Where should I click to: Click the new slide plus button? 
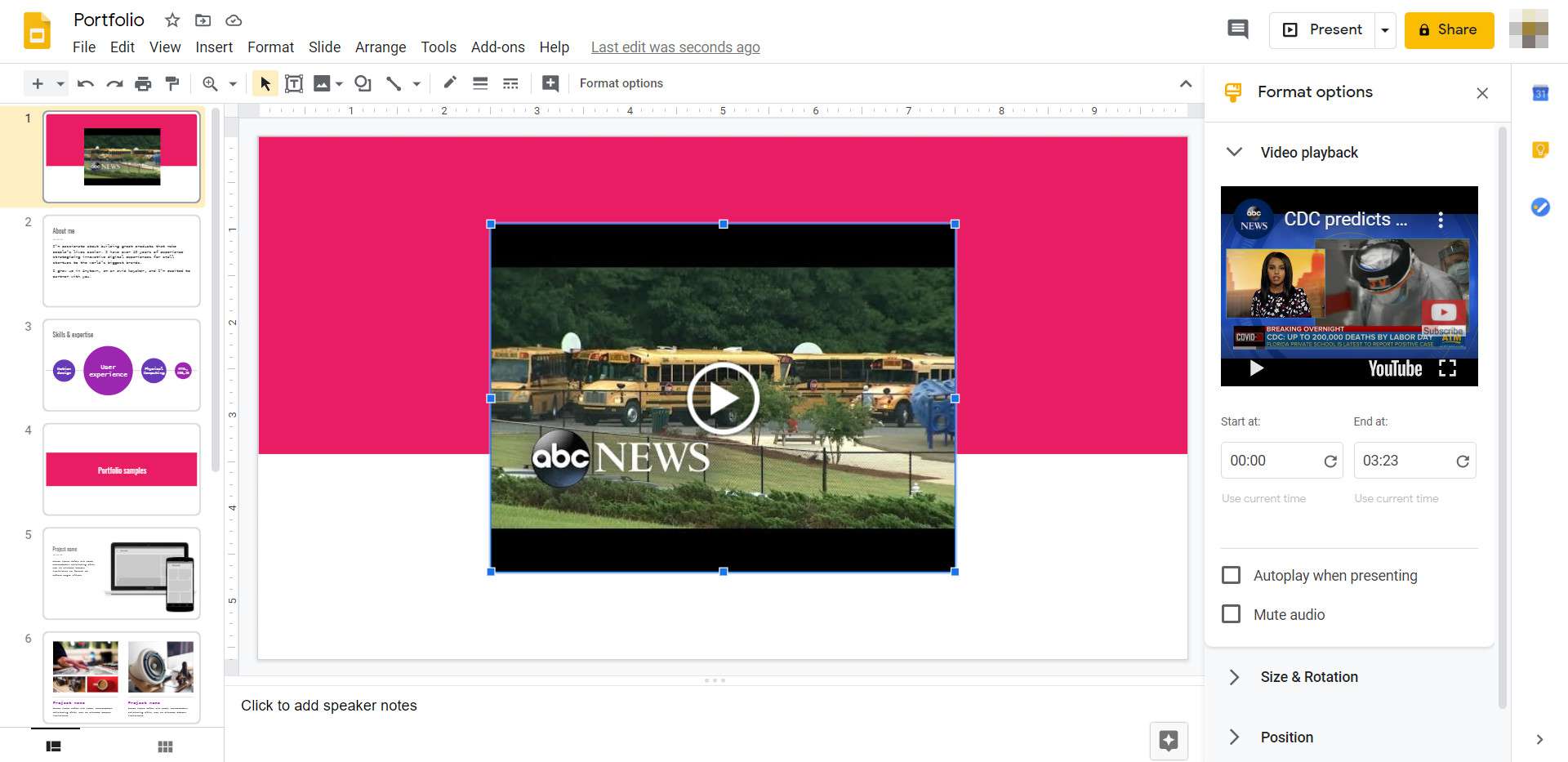tap(38, 83)
